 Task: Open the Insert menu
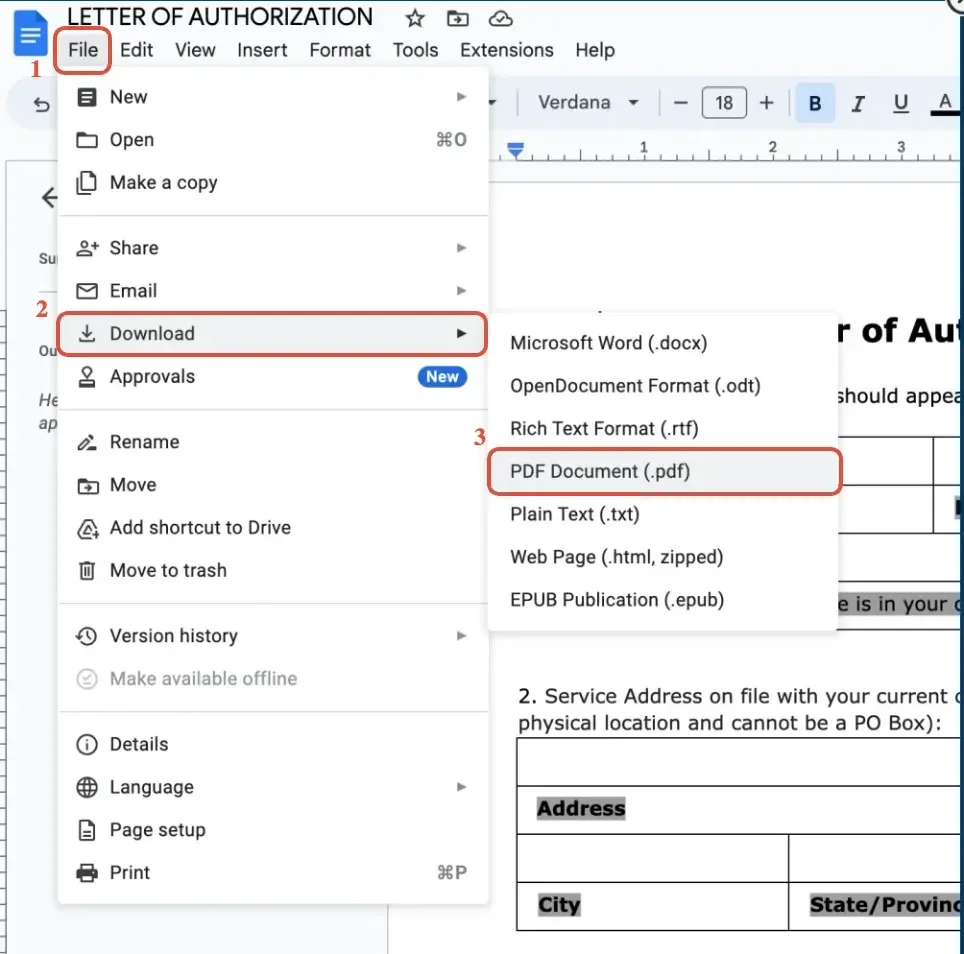tap(262, 50)
